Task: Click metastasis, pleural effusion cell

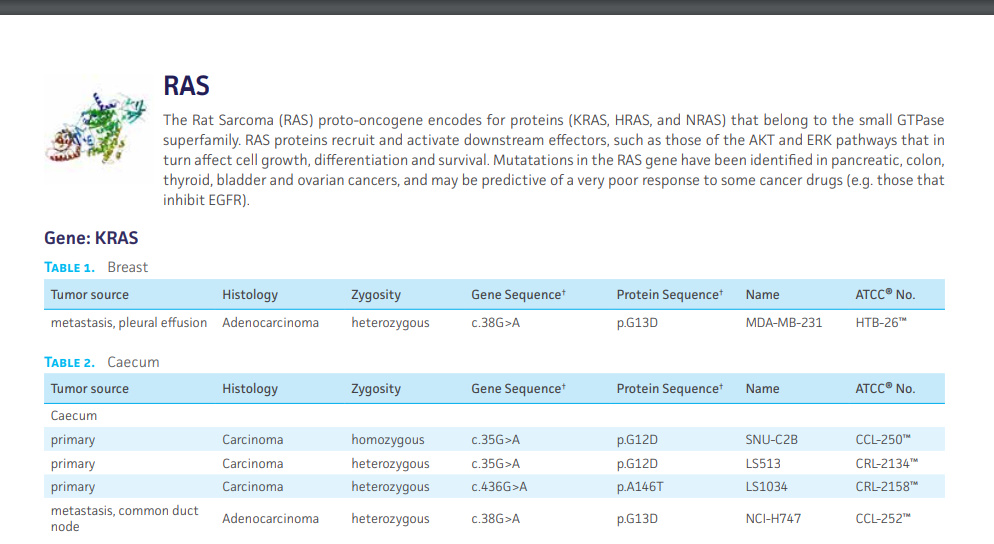Action: [x=129, y=323]
